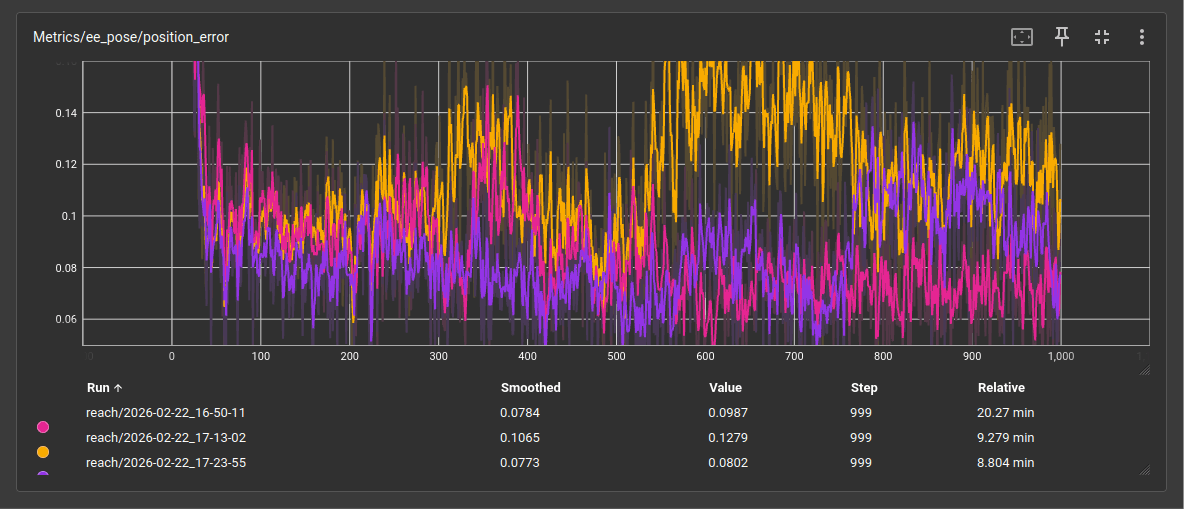Viewport: 1184px width, 509px height.
Task: Sort the table by the Run column
Action: (104, 388)
